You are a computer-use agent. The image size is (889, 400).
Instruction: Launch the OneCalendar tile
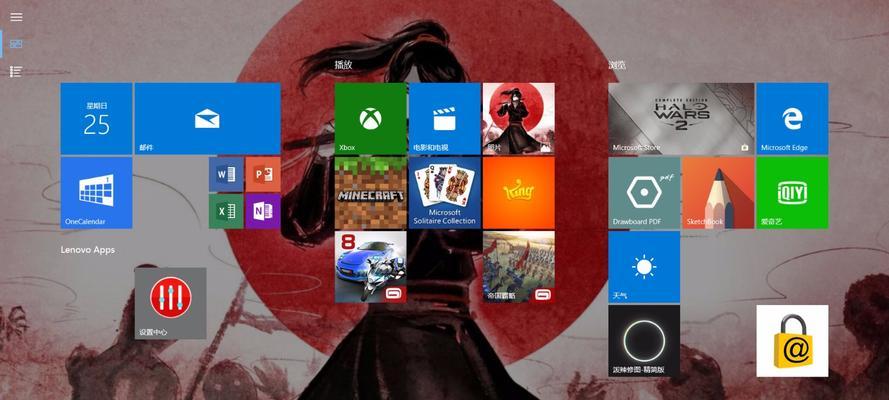(x=96, y=193)
